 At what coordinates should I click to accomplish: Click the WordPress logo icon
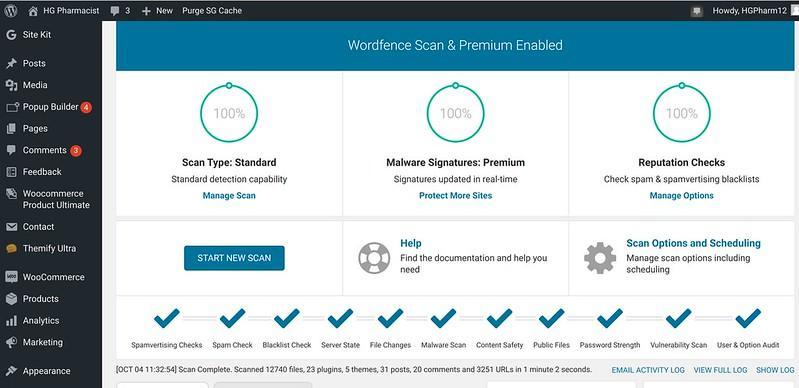coord(11,10)
